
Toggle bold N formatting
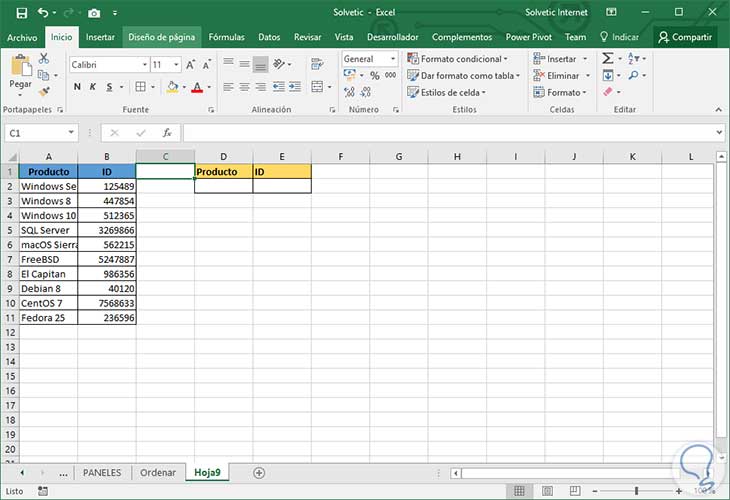(77, 87)
